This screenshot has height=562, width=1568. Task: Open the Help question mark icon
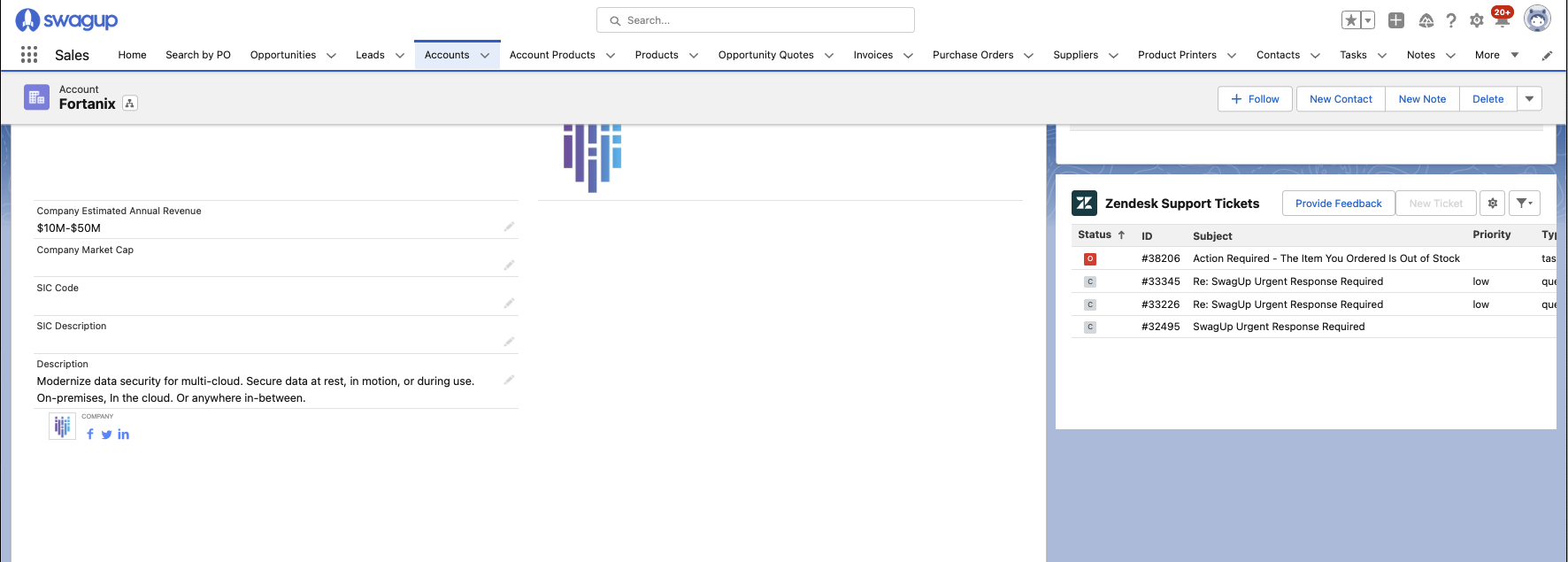[1451, 20]
